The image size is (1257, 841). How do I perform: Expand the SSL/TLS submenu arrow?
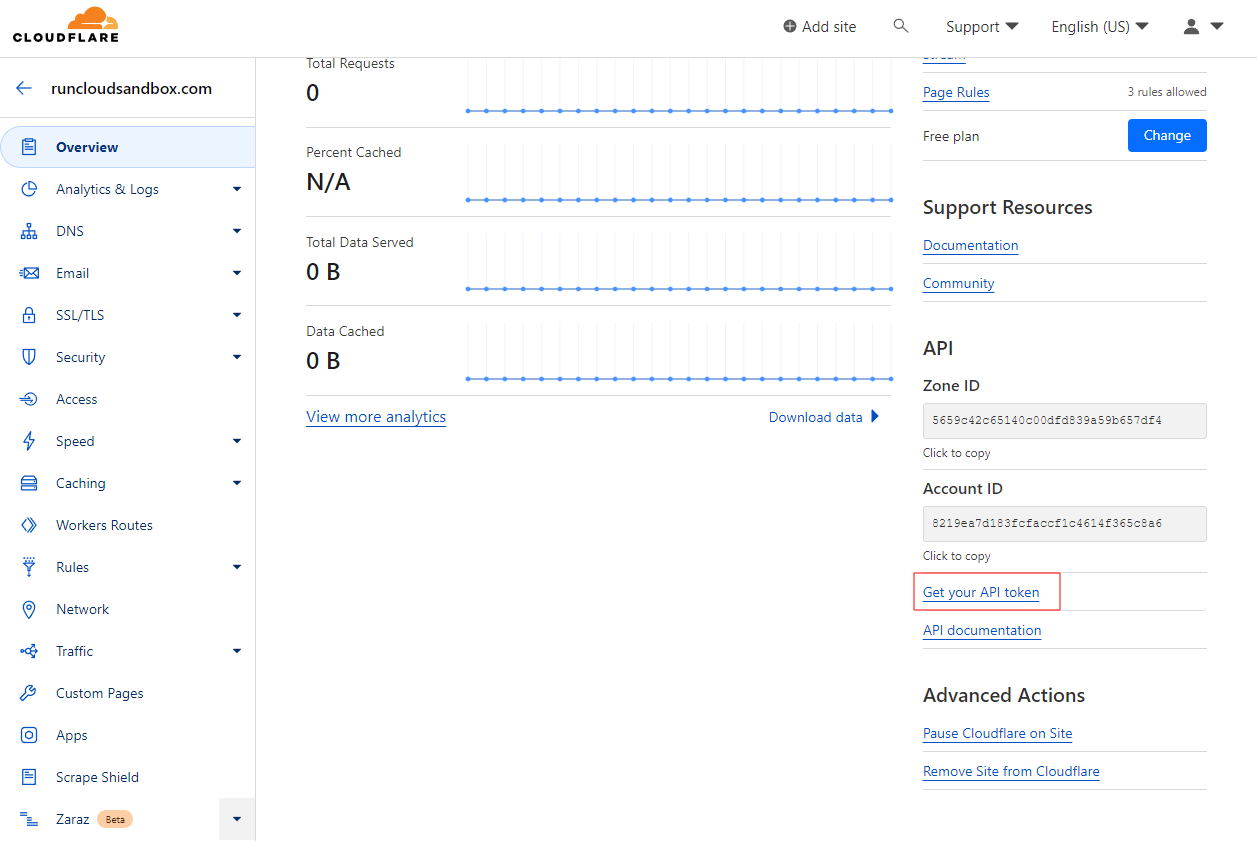237,315
